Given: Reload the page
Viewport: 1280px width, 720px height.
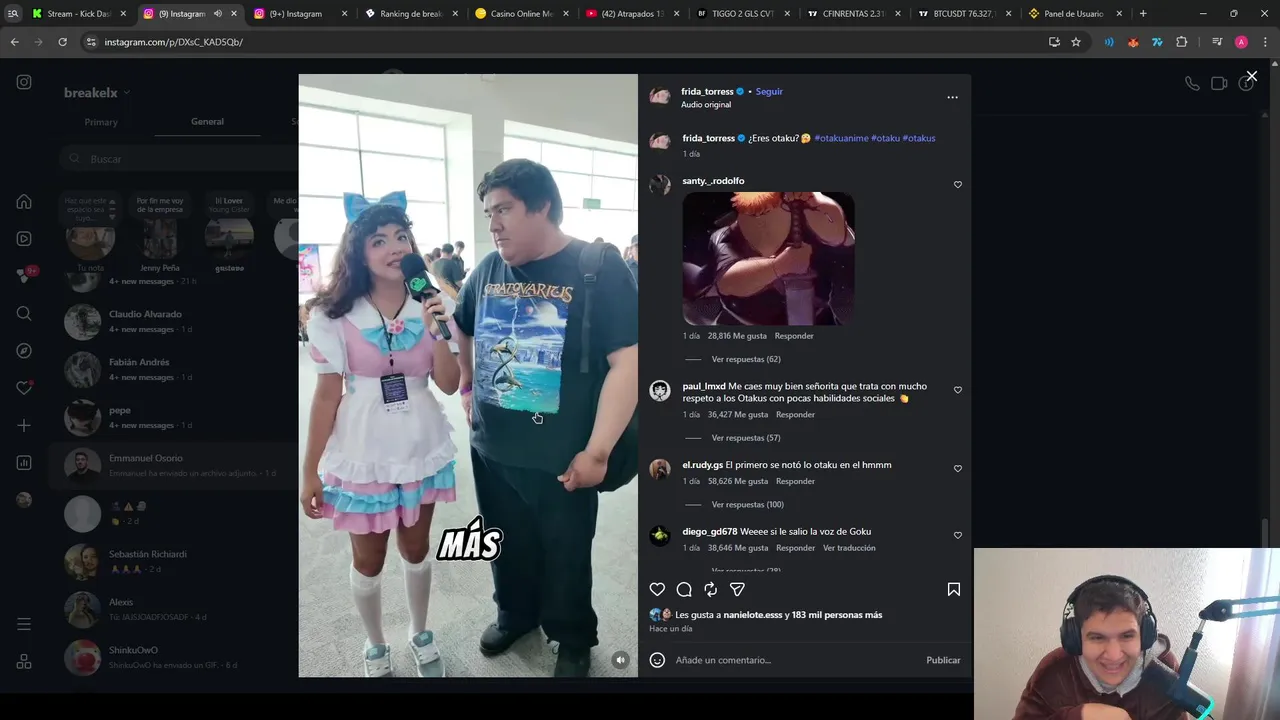Looking at the screenshot, I should (x=62, y=42).
